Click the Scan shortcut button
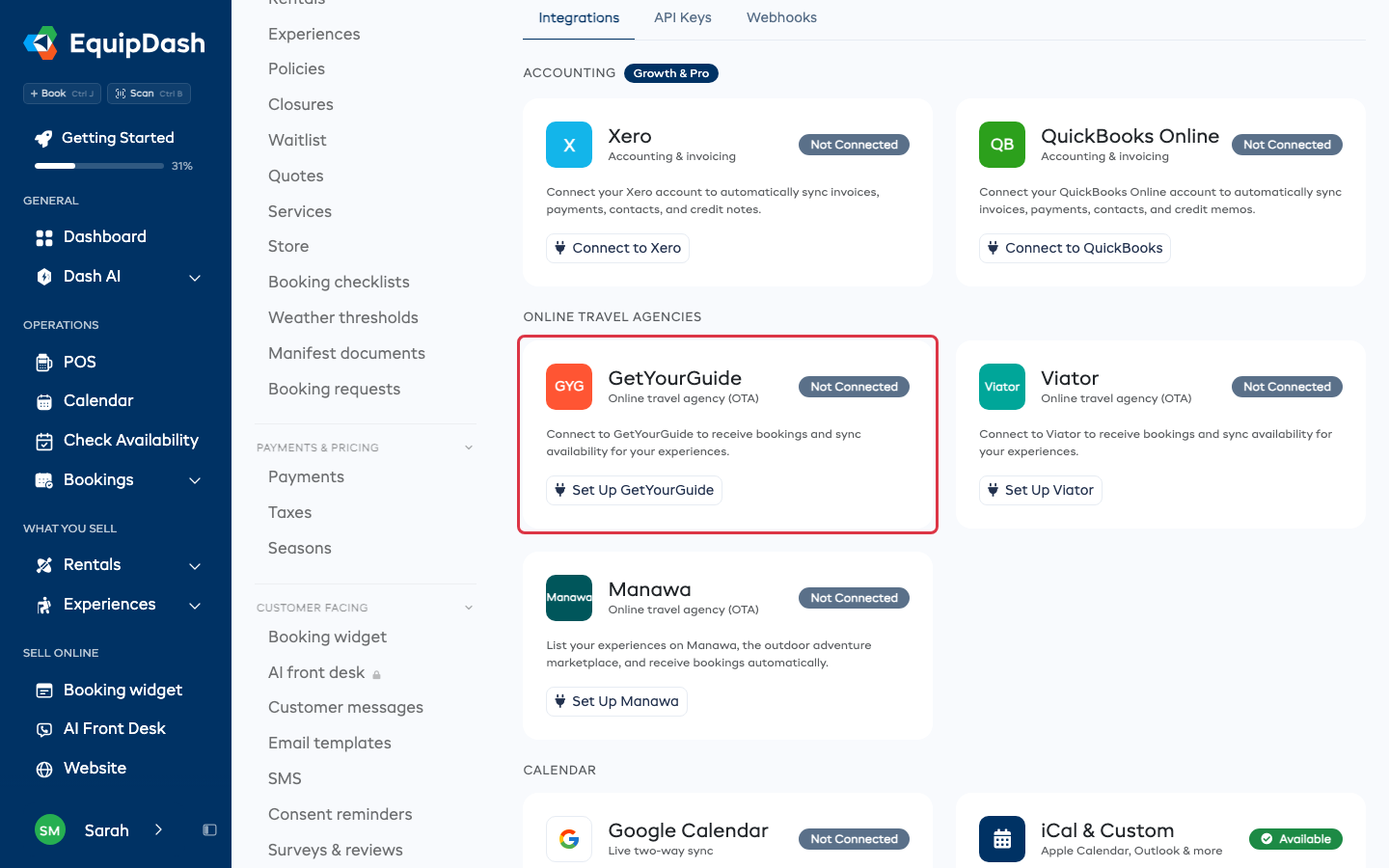This screenshot has width=1389, height=868. point(149,94)
